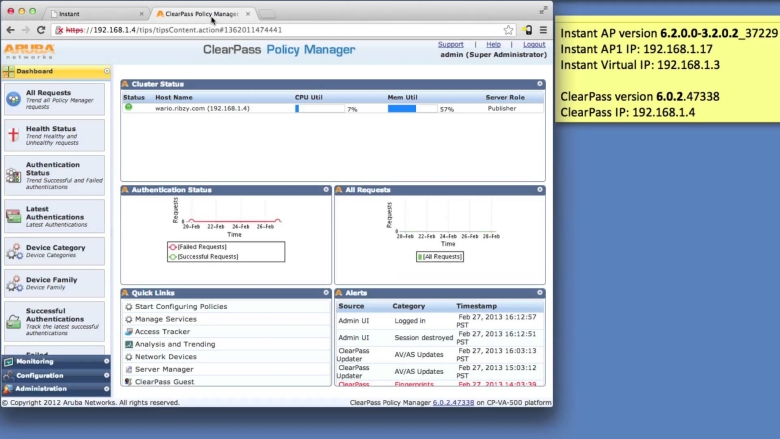Bookmark this page with star icon
The height and width of the screenshot is (439, 780).
pyautogui.click(x=508, y=30)
